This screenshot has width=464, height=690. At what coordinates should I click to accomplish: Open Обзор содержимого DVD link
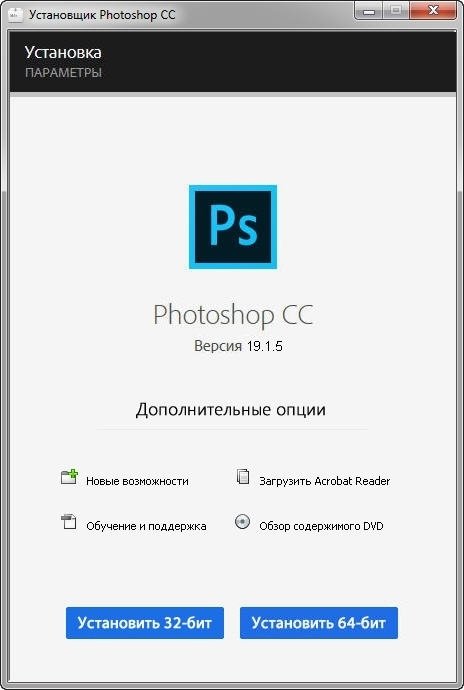[x=321, y=526]
